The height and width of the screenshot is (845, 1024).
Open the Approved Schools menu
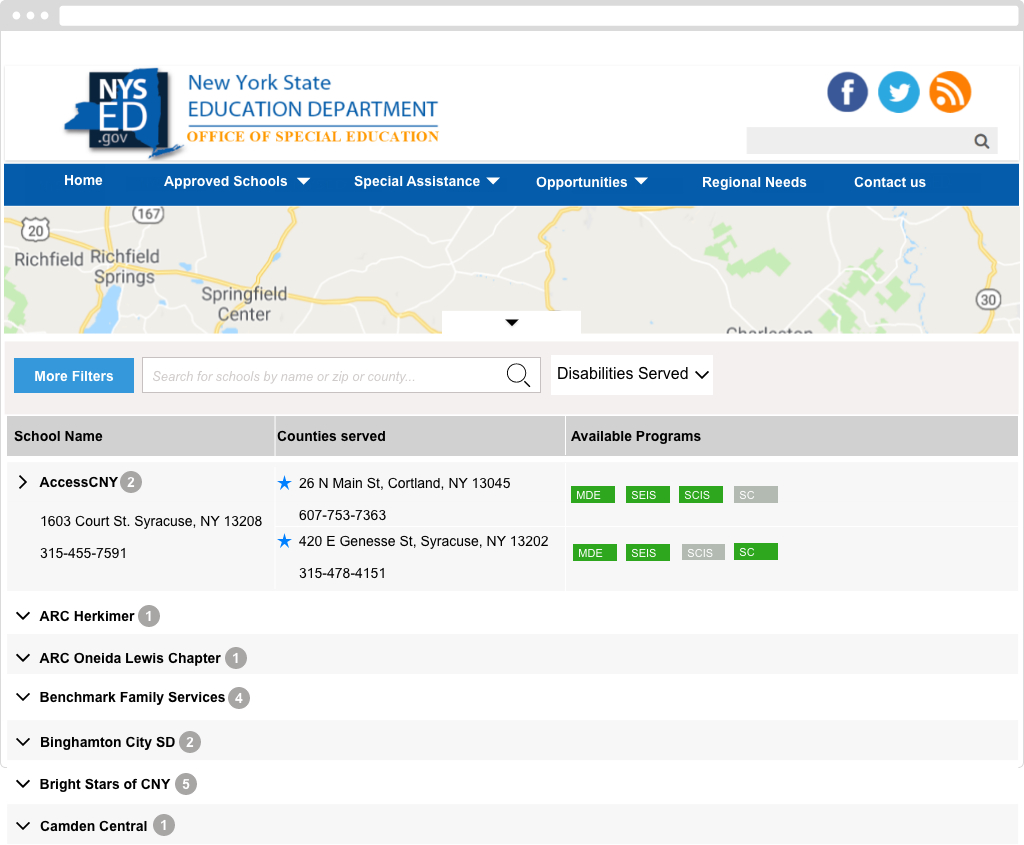click(236, 182)
